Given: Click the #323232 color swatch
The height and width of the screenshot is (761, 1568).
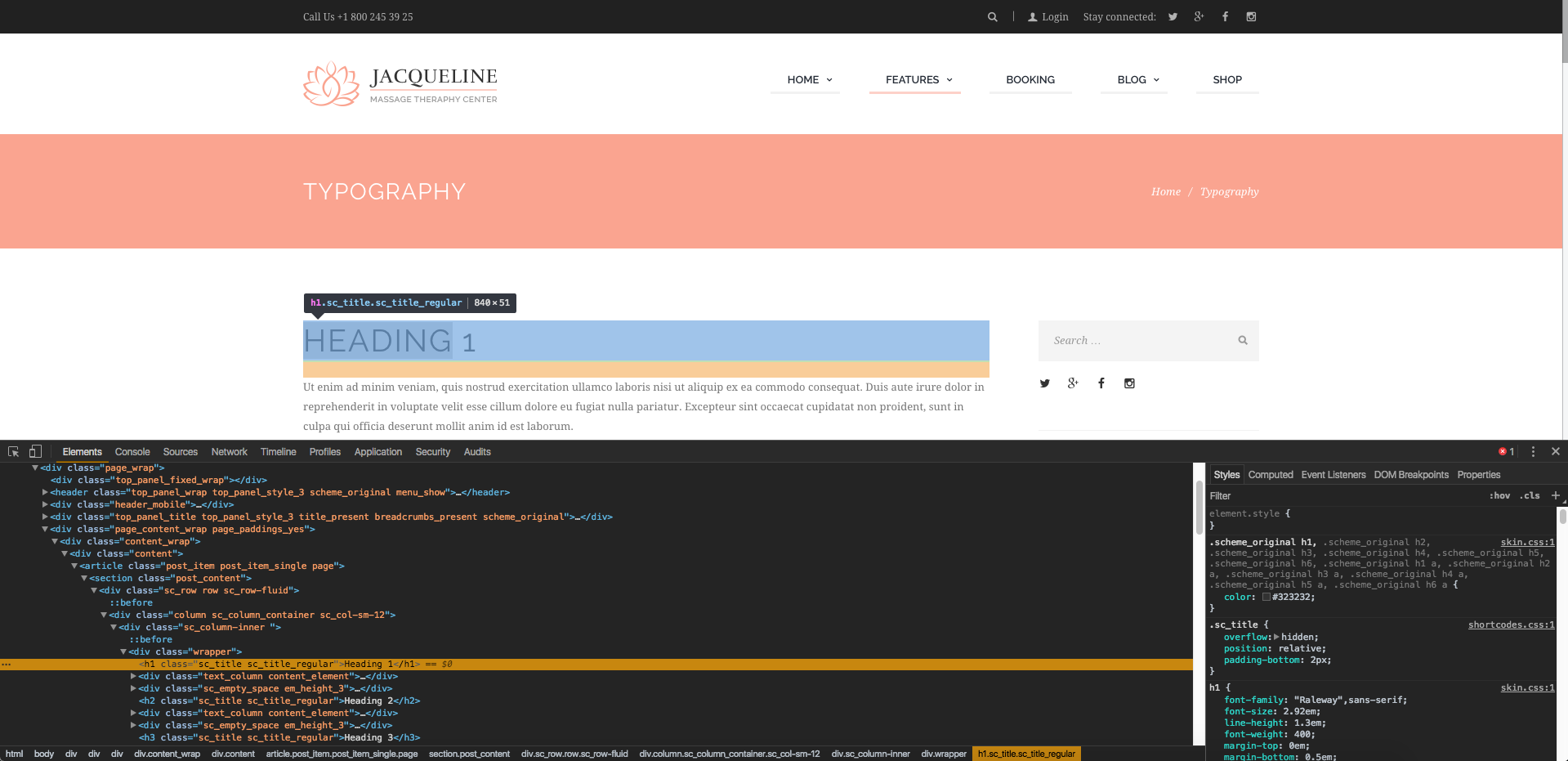Looking at the screenshot, I should pos(1266,597).
